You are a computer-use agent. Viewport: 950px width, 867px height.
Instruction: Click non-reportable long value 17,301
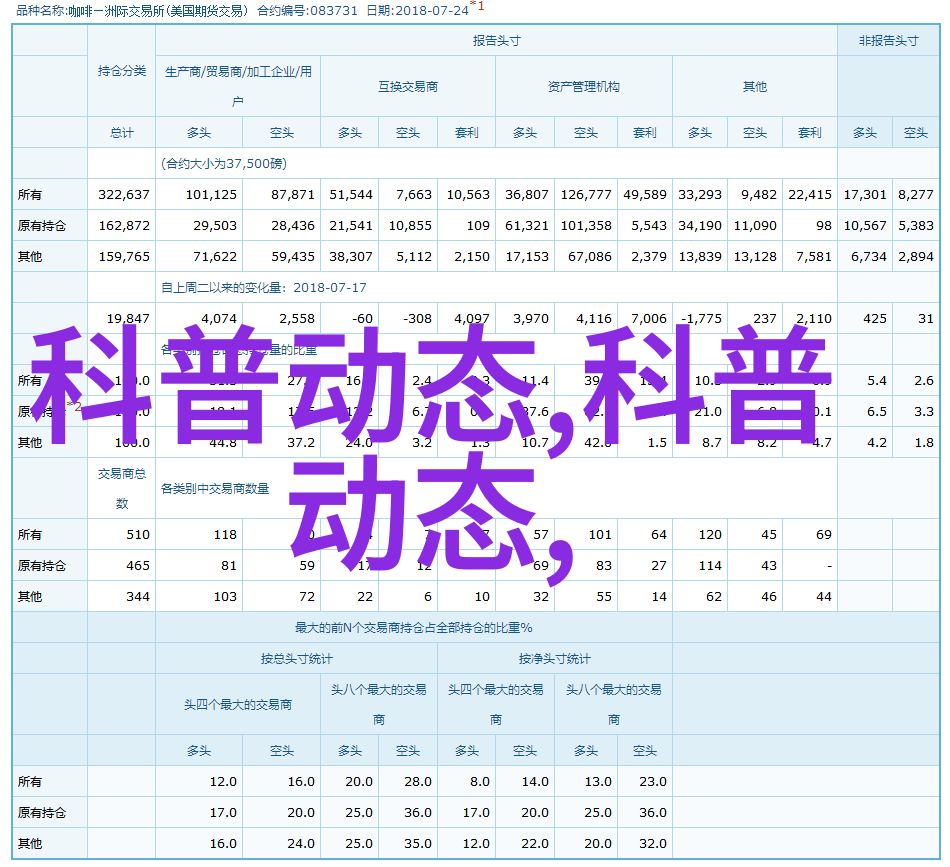[x=865, y=194]
